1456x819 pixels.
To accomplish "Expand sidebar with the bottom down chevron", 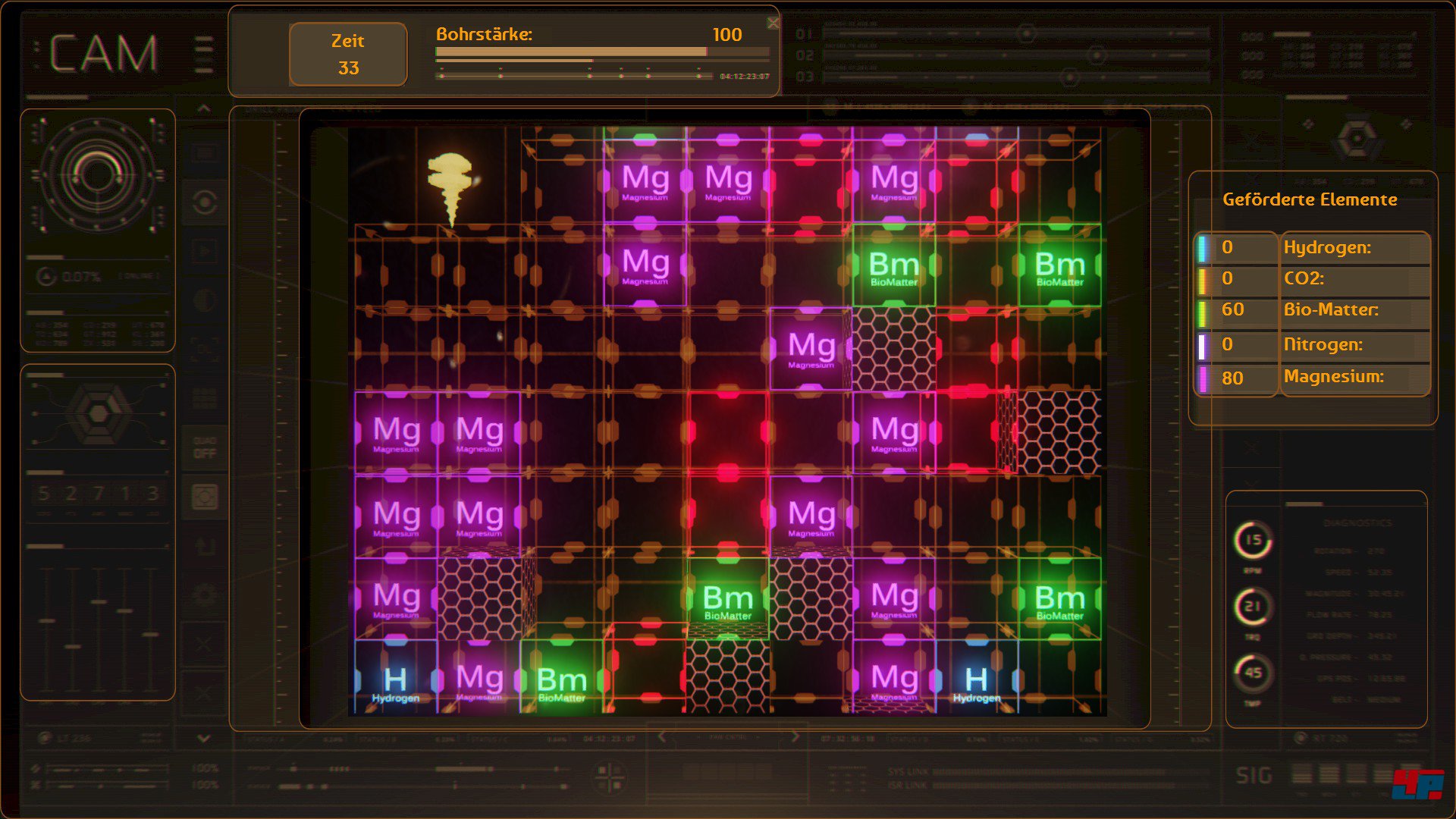I will coord(203,738).
